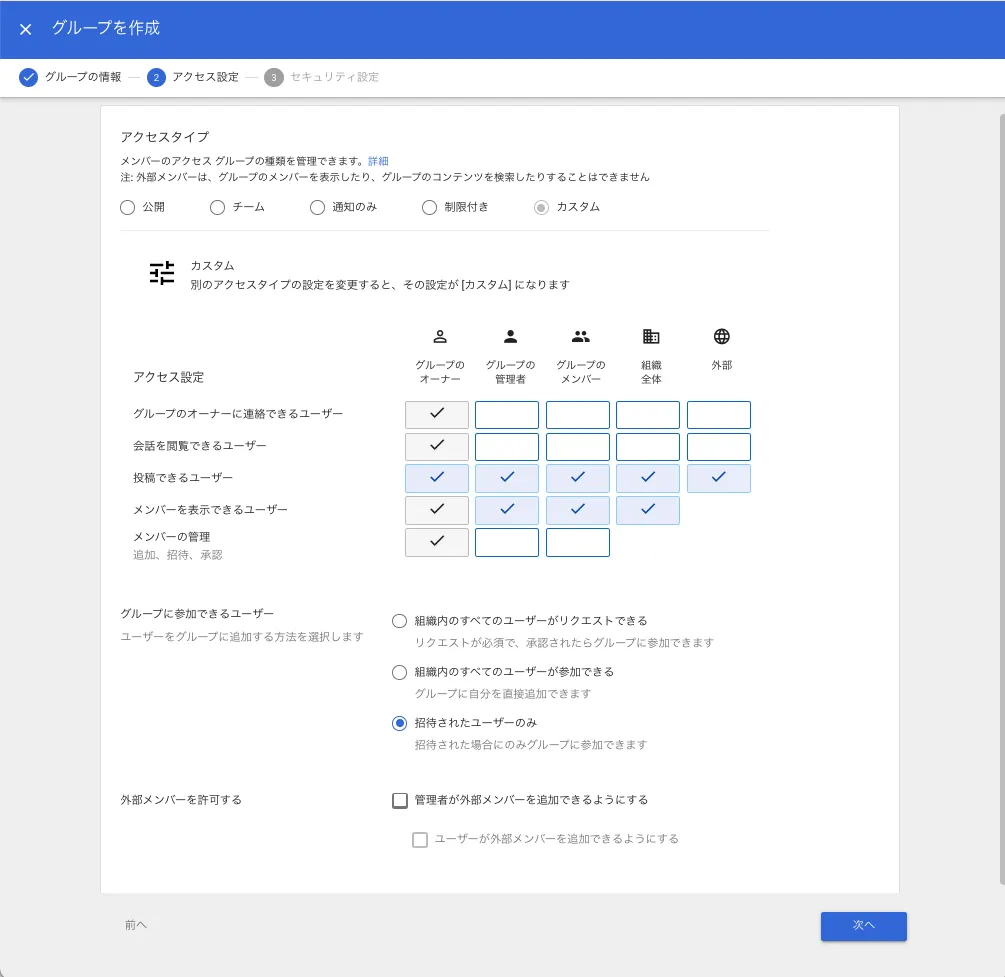Uncheck group members viewing members permission
1005x977 pixels.
pos(577,511)
